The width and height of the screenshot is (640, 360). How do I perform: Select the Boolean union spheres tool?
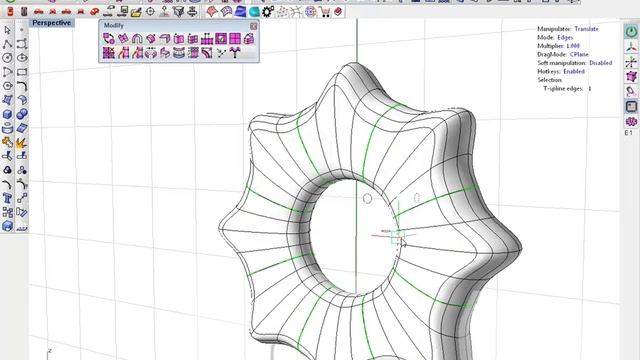point(22,114)
